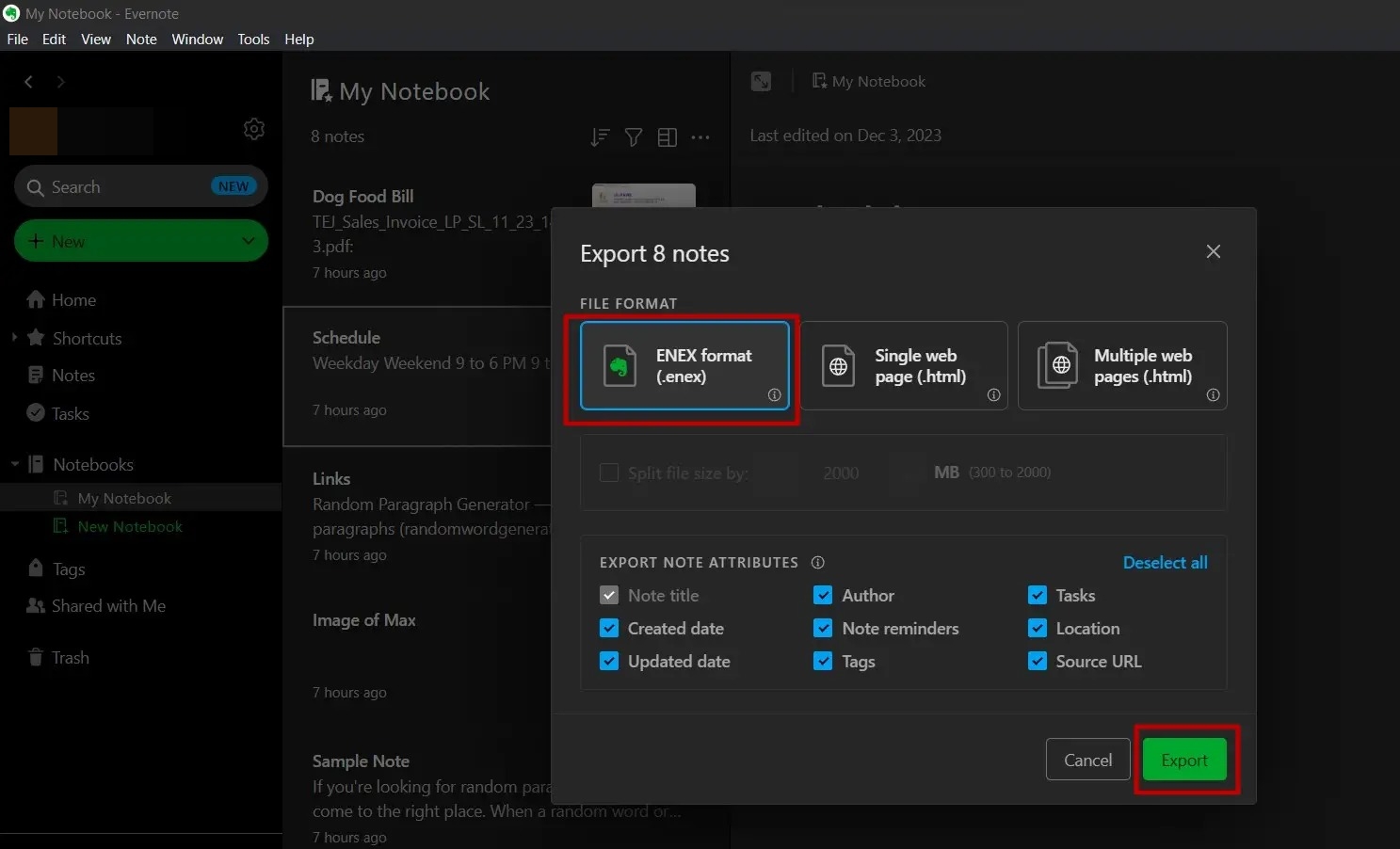Uncheck the Tags attribute
1400x849 pixels.
point(823,661)
